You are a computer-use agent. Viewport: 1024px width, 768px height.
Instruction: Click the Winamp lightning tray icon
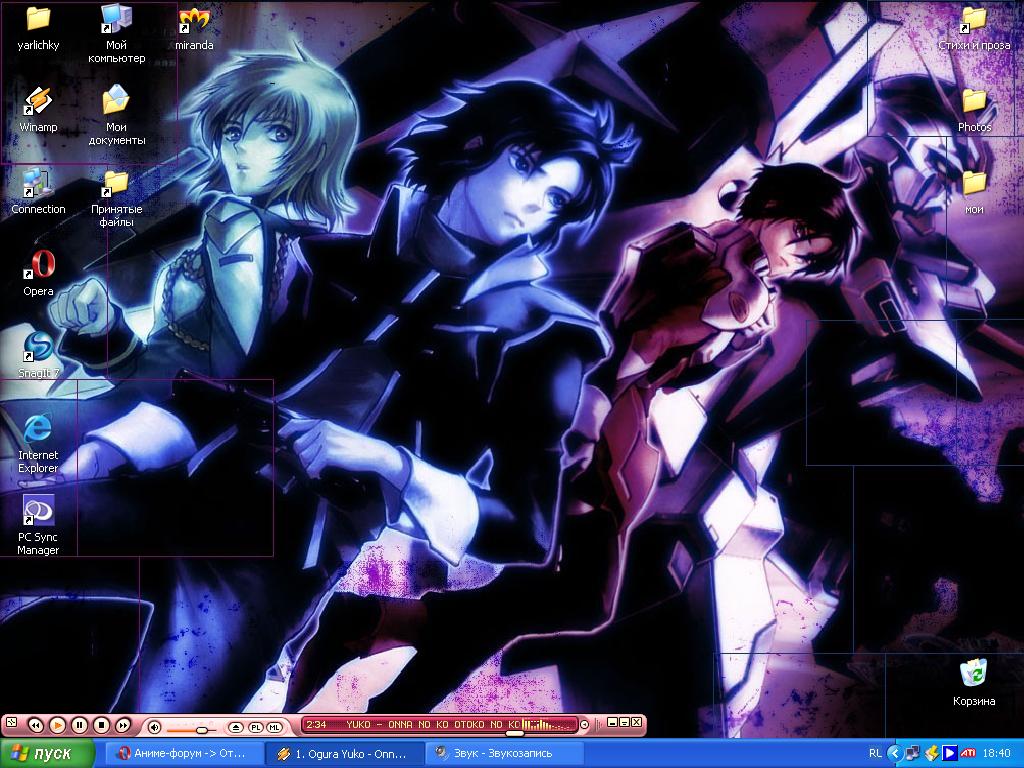click(932, 754)
